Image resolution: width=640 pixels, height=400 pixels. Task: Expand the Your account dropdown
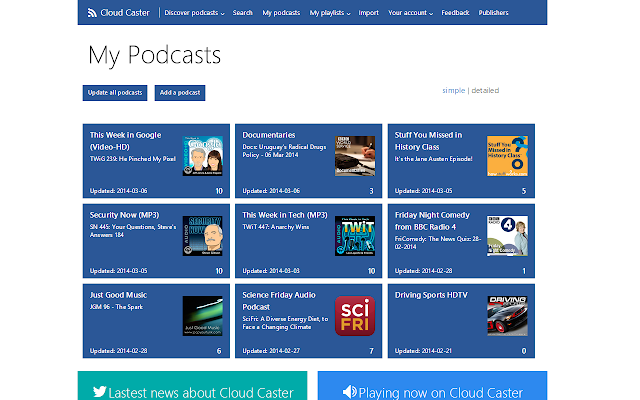410,13
